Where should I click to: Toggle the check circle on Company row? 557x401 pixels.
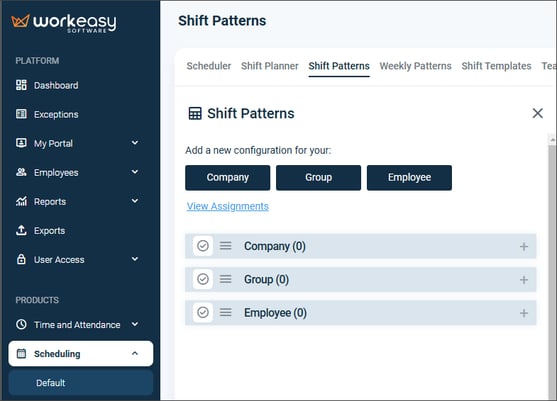pos(203,246)
